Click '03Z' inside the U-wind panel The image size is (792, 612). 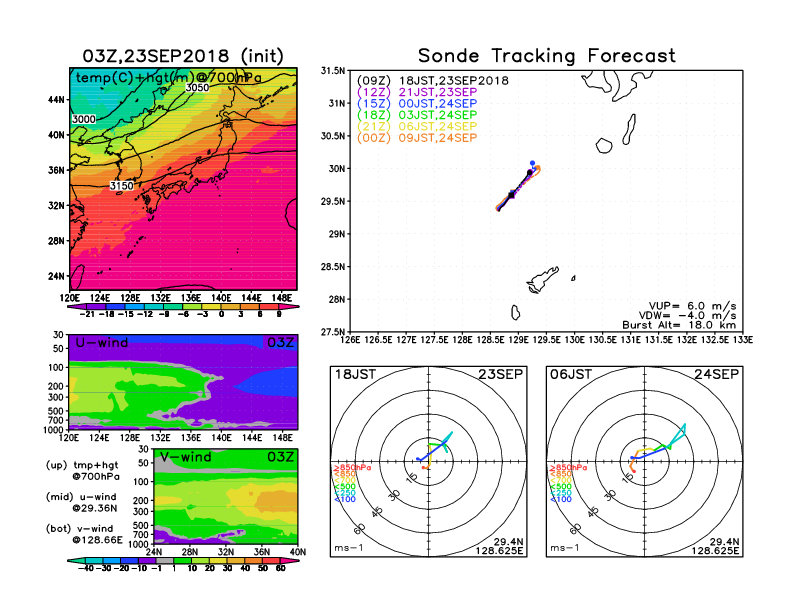coord(280,343)
